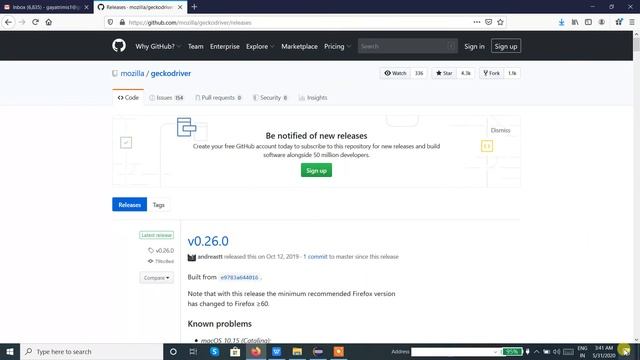
Task: Click the taskbar search box
Action: click(91, 351)
